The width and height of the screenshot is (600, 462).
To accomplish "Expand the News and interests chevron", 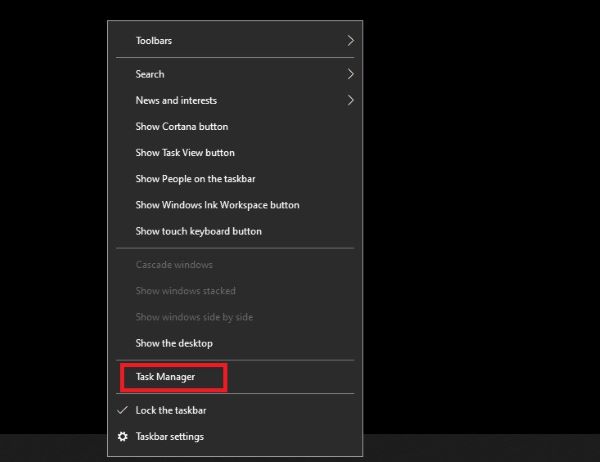I will (350, 100).
